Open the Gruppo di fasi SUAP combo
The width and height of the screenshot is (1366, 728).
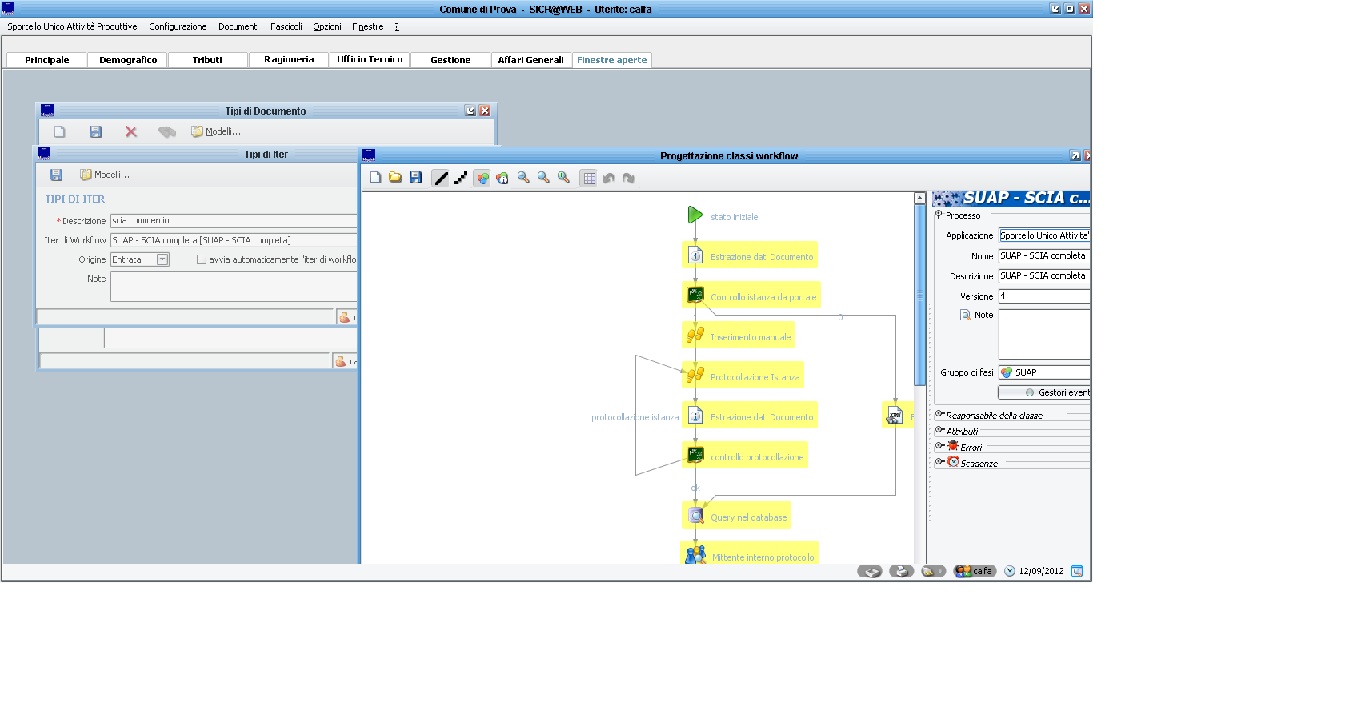[x=1044, y=372]
